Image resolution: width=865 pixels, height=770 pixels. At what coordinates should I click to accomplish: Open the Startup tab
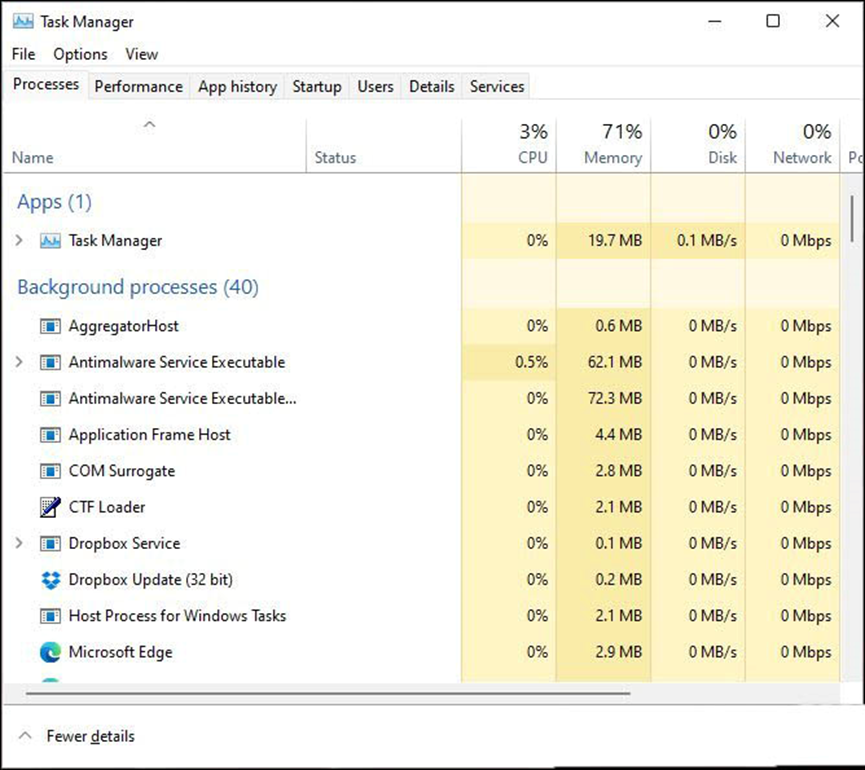(x=316, y=87)
